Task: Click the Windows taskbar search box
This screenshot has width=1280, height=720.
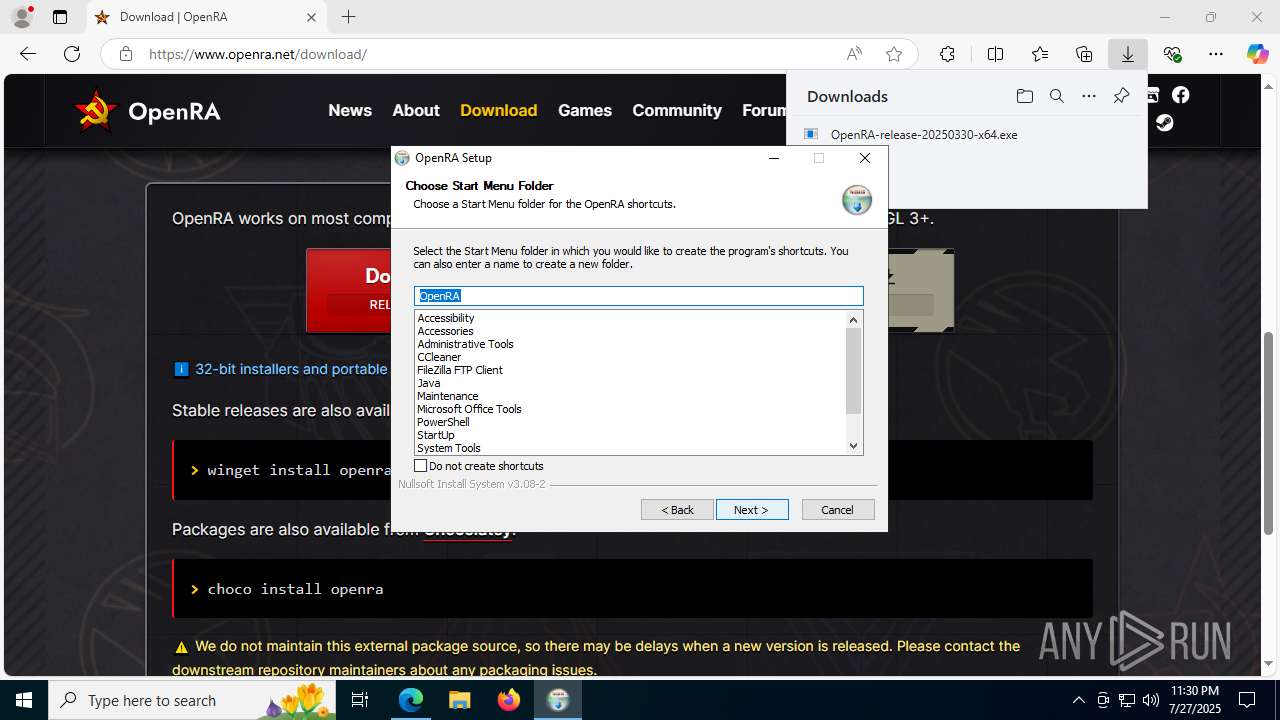Action: coord(190,700)
